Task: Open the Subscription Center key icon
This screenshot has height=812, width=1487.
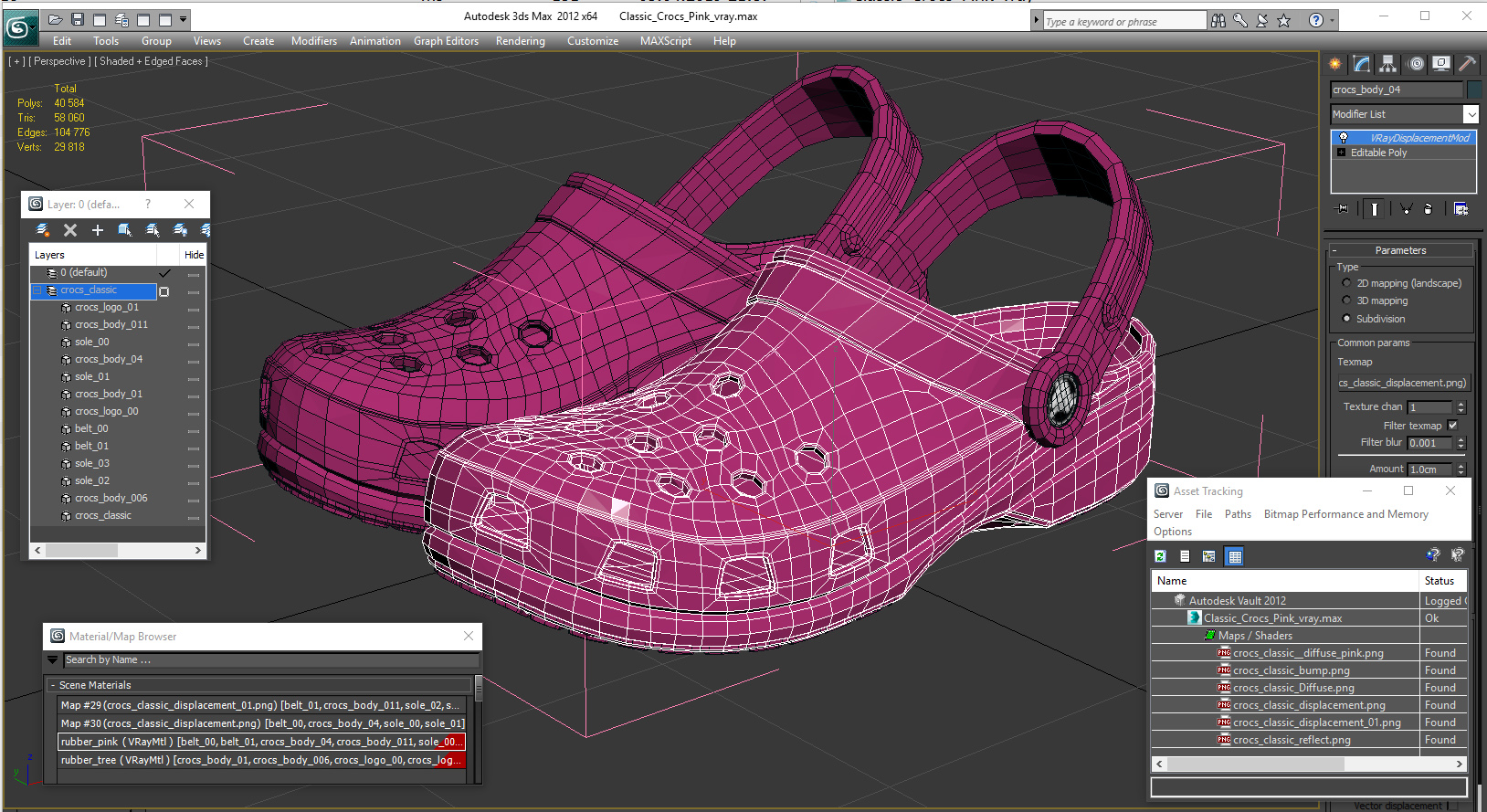Action: 1240,20
